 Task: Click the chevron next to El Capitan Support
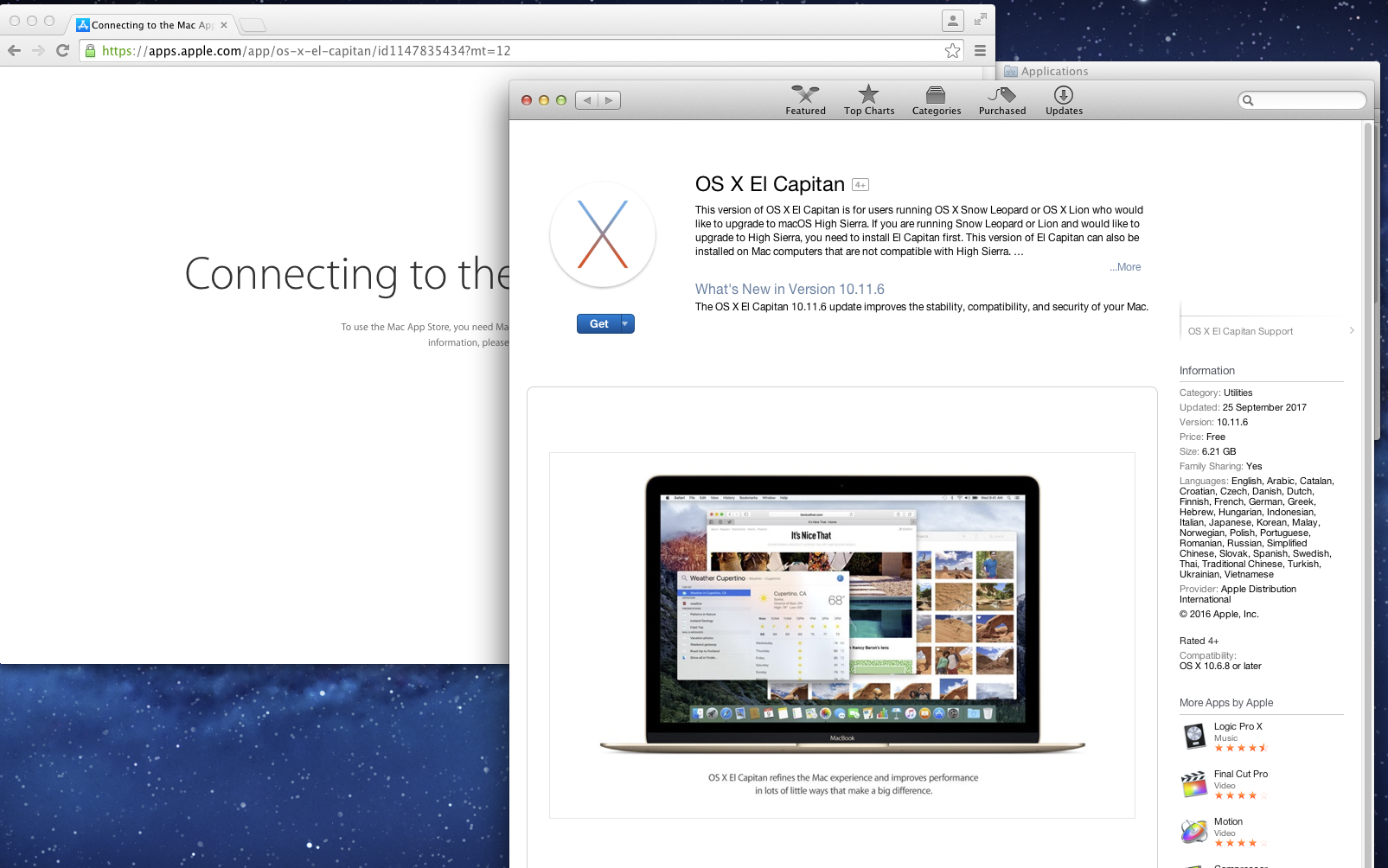(x=1352, y=330)
